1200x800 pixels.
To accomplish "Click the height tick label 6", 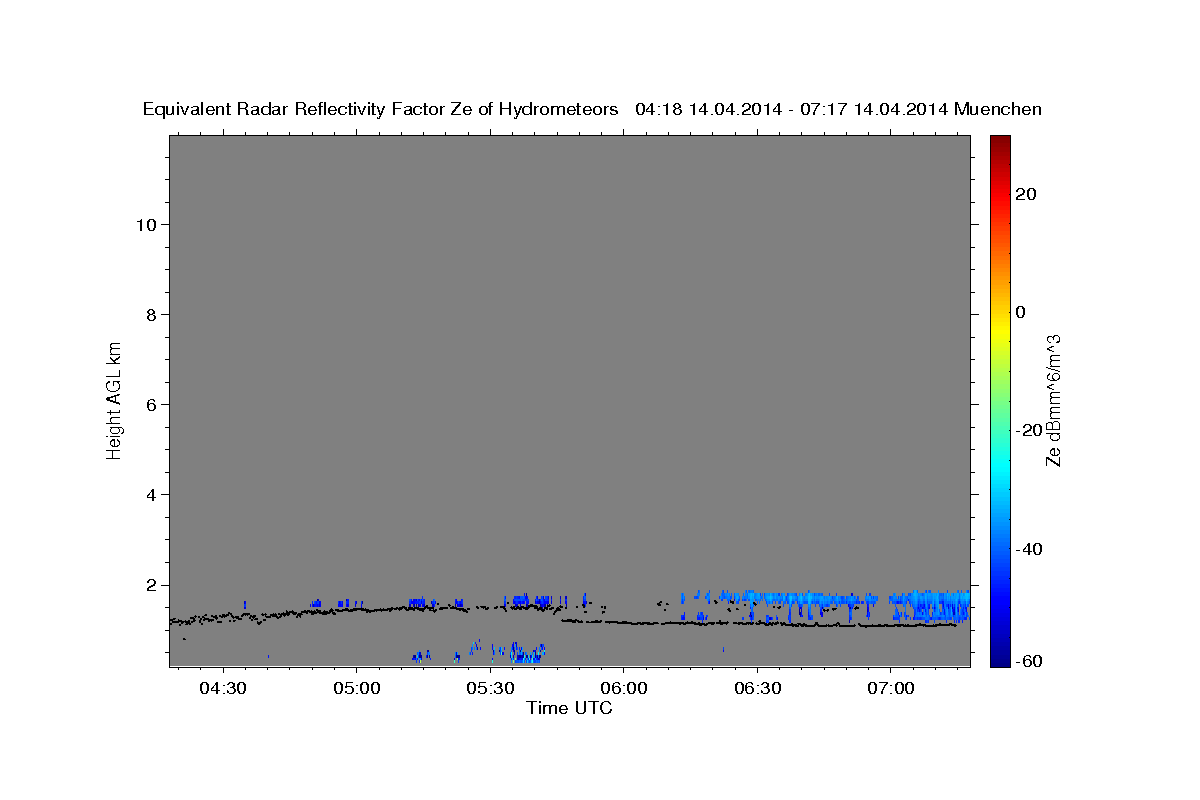I will (152, 404).
